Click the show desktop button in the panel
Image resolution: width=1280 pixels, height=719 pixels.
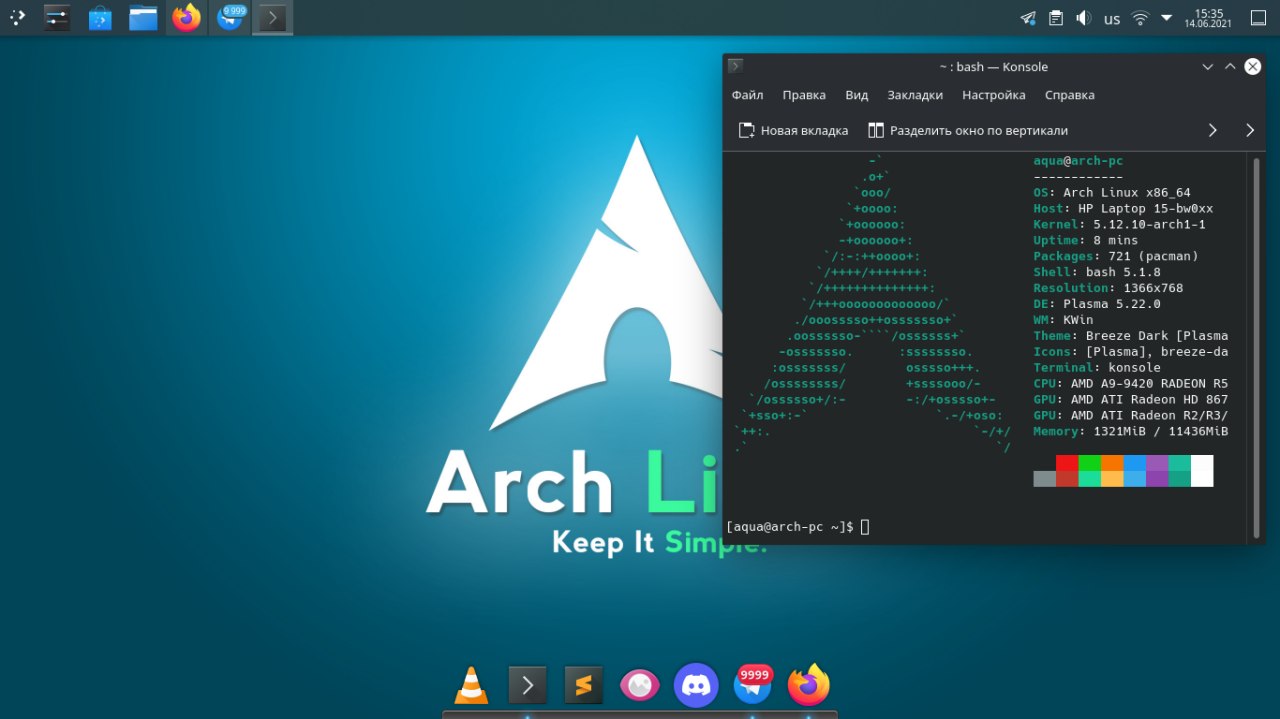point(1256,18)
